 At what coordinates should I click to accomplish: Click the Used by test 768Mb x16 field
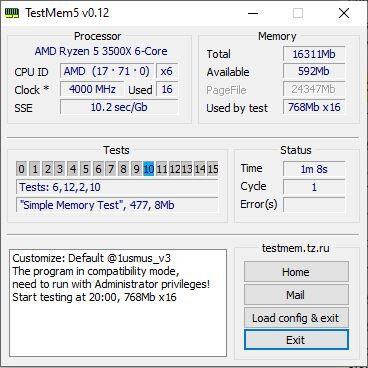[314, 107]
